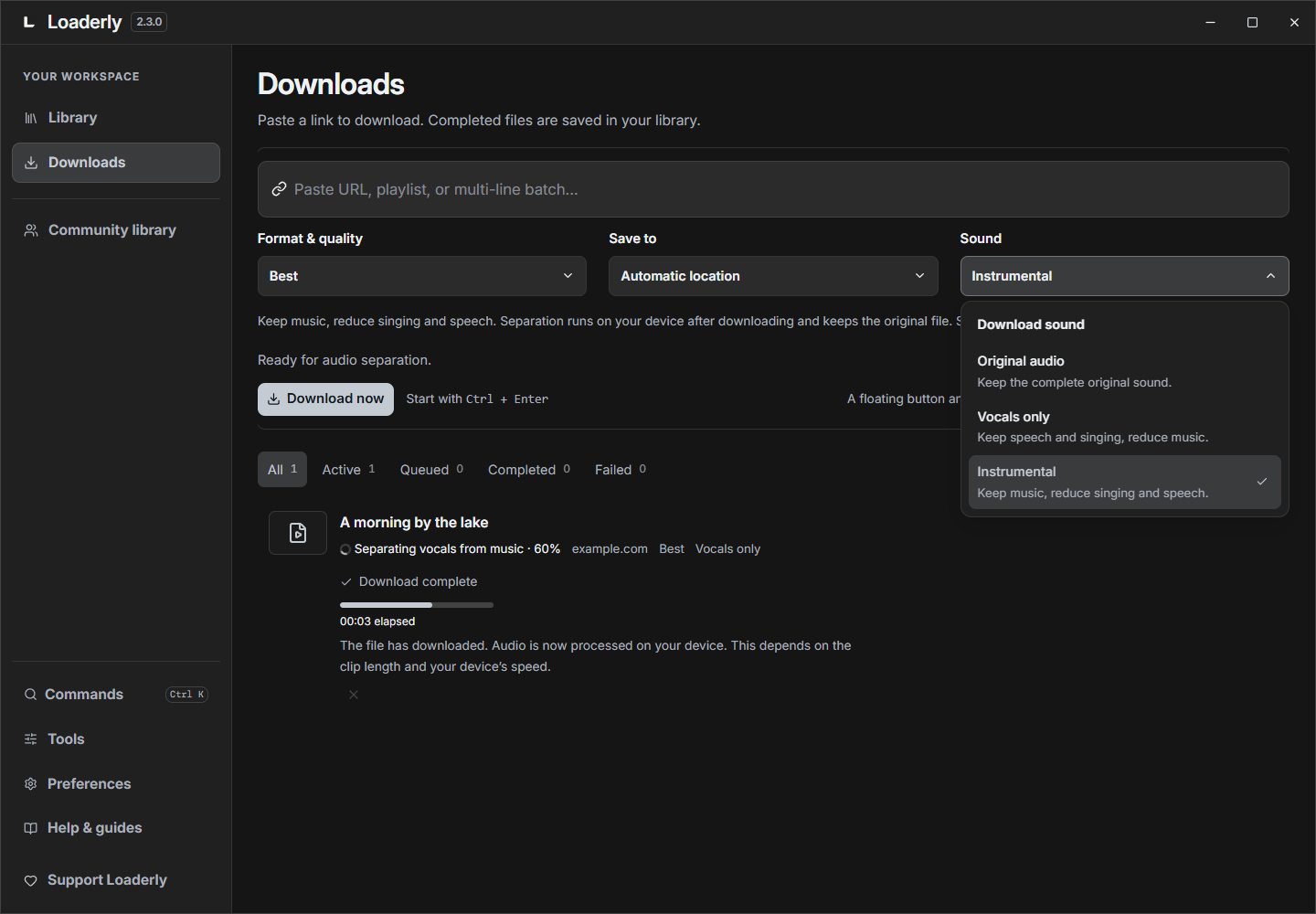Image resolution: width=1316 pixels, height=914 pixels.
Task: Switch to the All tab
Action: pos(282,470)
